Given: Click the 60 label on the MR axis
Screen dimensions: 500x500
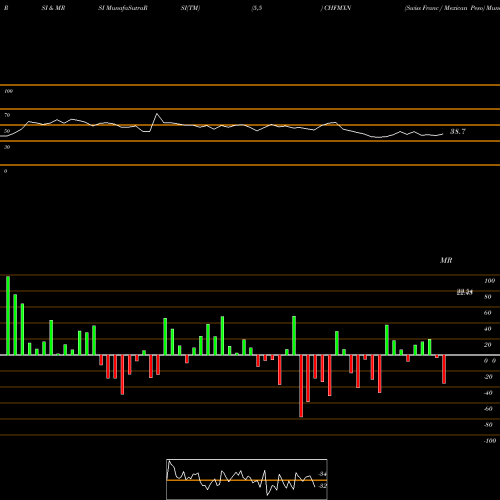Looking at the screenshot, I should [x=488, y=313].
